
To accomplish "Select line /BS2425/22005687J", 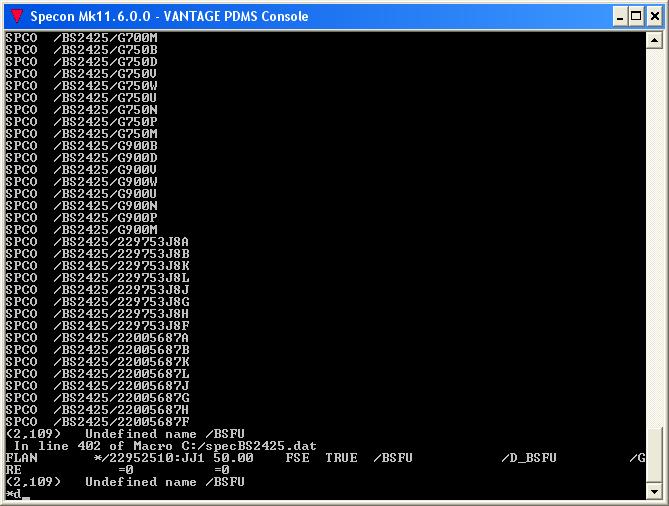I will [97, 385].
